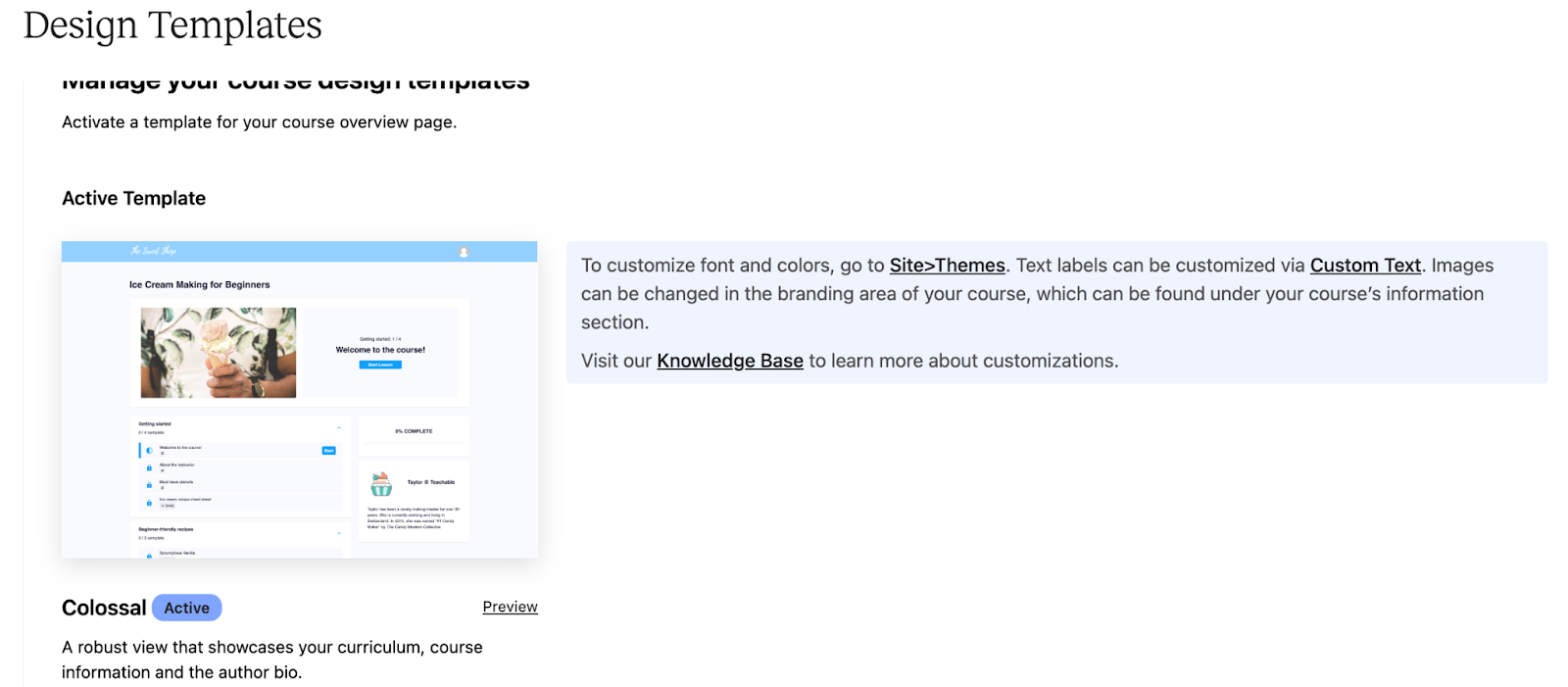Click the ice cream cone course photo
1568x687 pixels.
point(218,353)
